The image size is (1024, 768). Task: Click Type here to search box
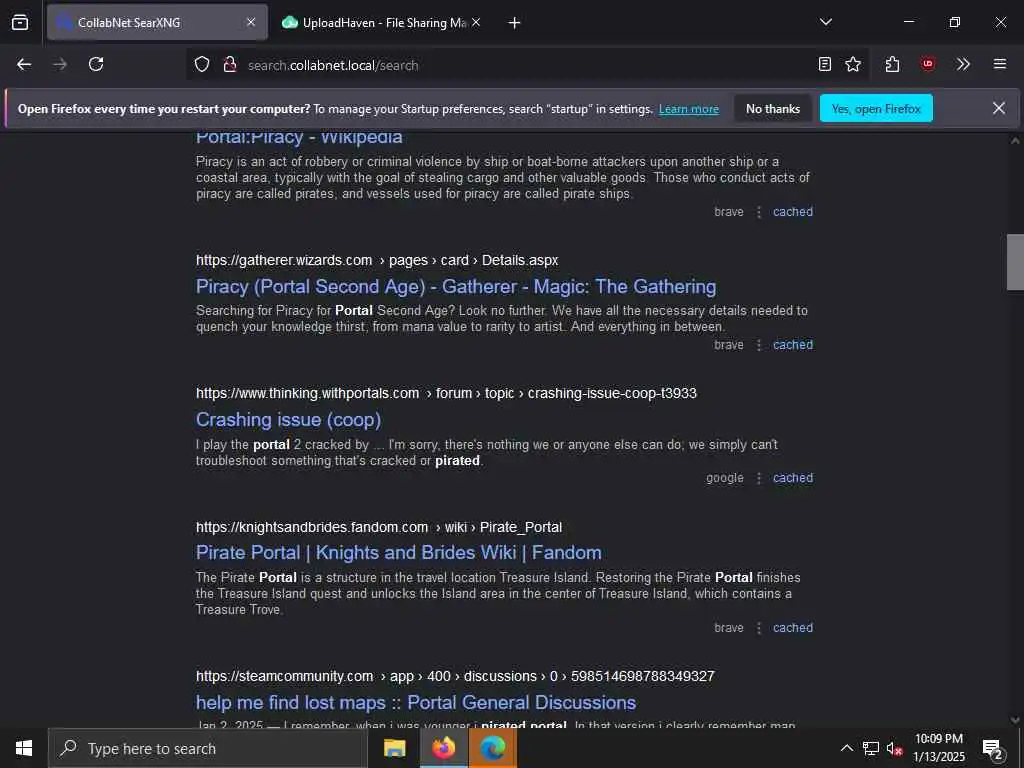click(209, 748)
